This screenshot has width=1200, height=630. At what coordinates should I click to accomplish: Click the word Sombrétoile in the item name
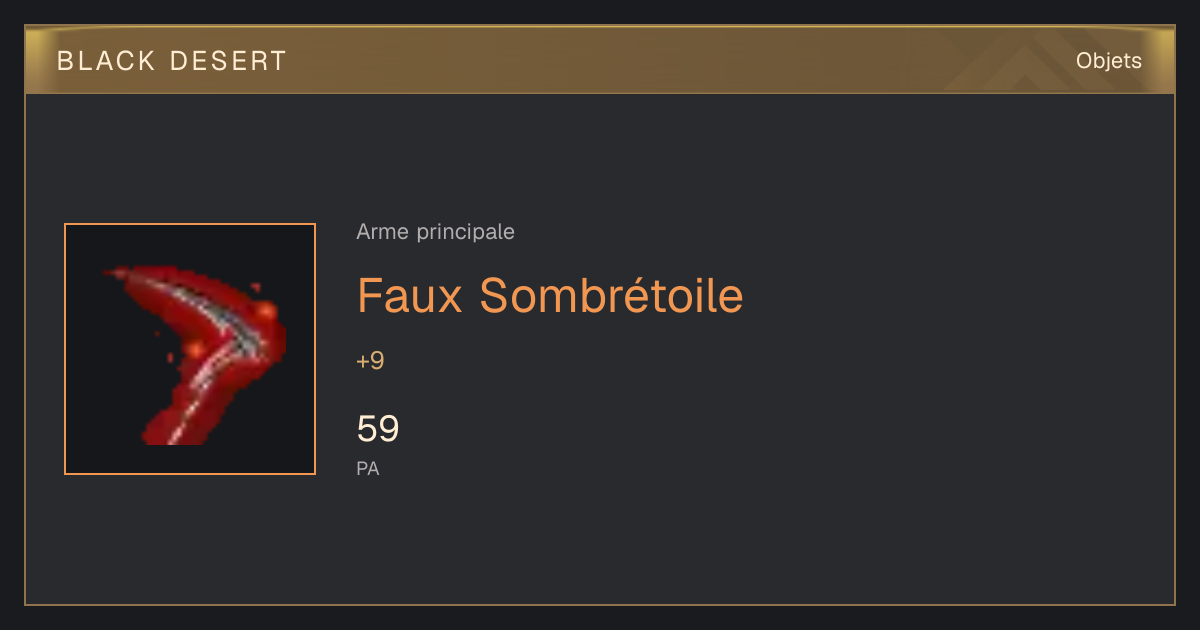coord(611,295)
